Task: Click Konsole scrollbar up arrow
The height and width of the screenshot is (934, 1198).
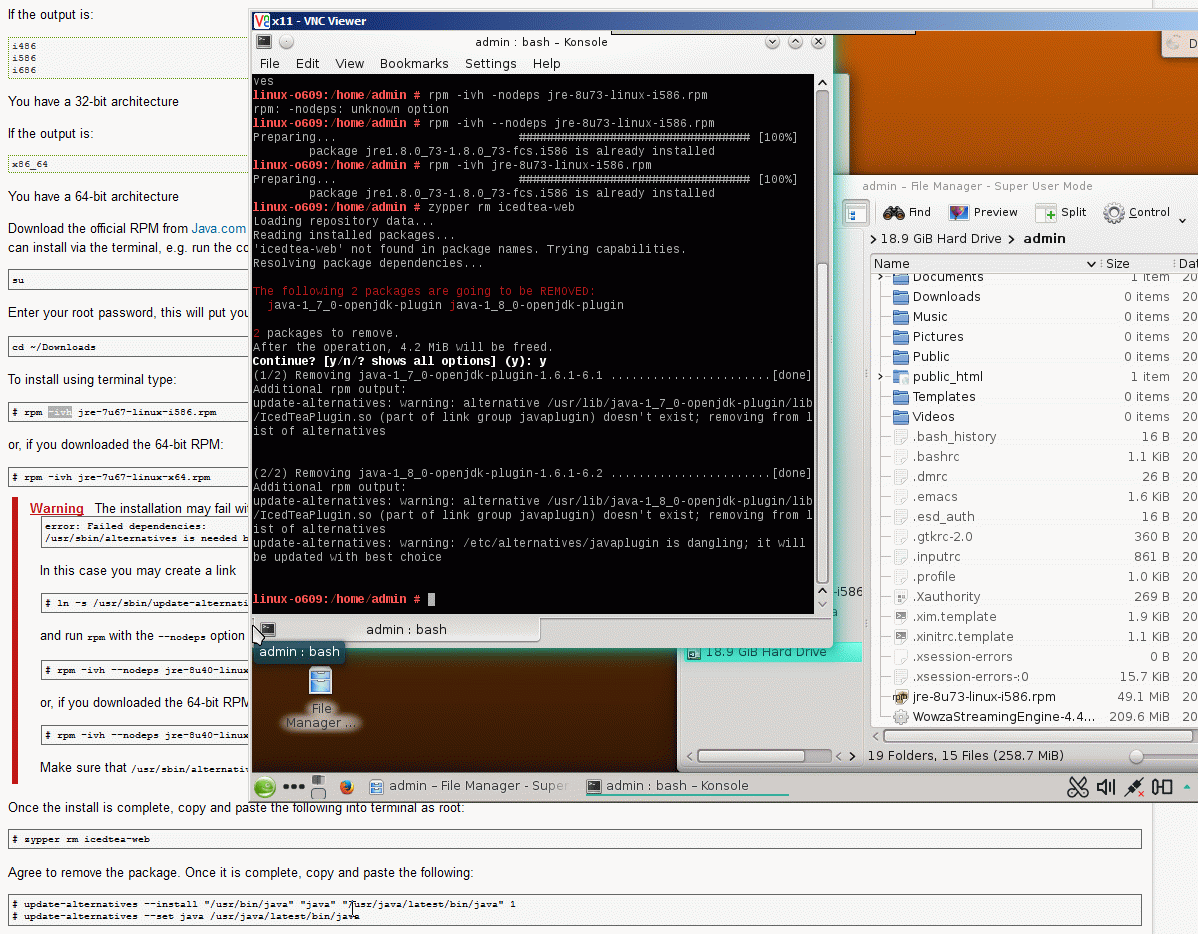Action: click(822, 83)
